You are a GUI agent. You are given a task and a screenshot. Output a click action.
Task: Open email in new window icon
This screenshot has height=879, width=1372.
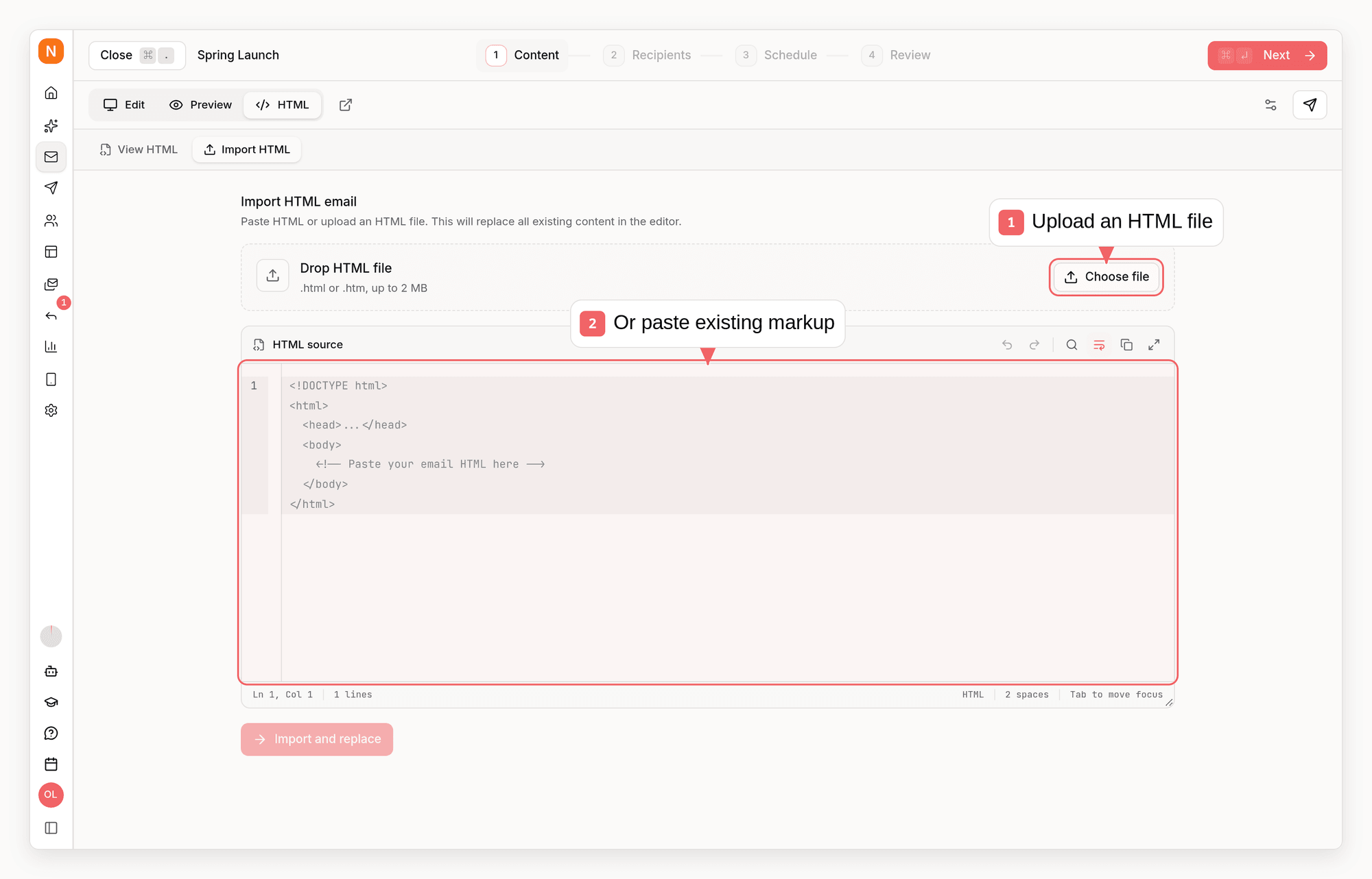click(346, 105)
